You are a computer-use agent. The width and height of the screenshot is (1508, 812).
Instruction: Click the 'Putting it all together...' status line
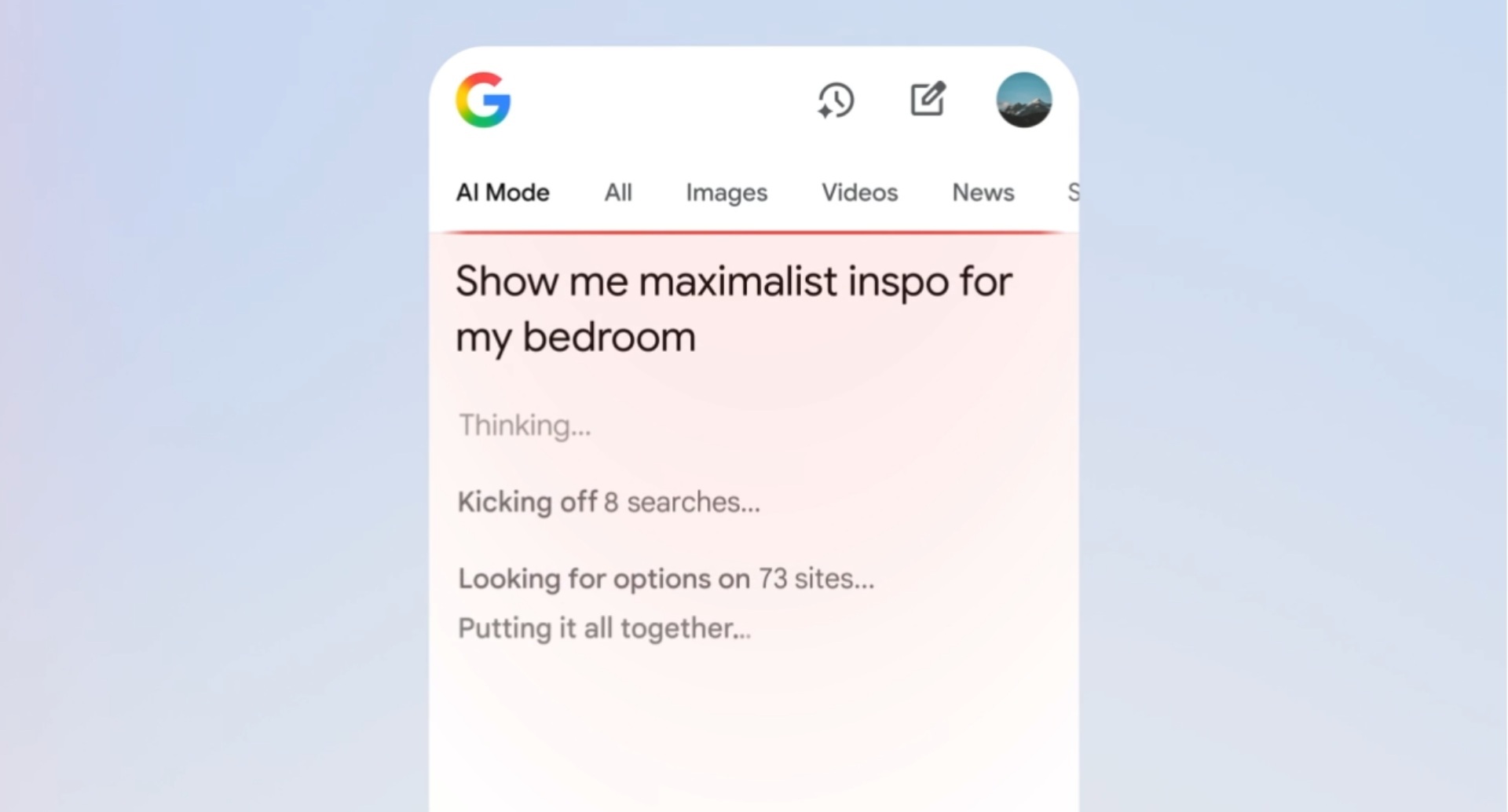(x=604, y=628)
